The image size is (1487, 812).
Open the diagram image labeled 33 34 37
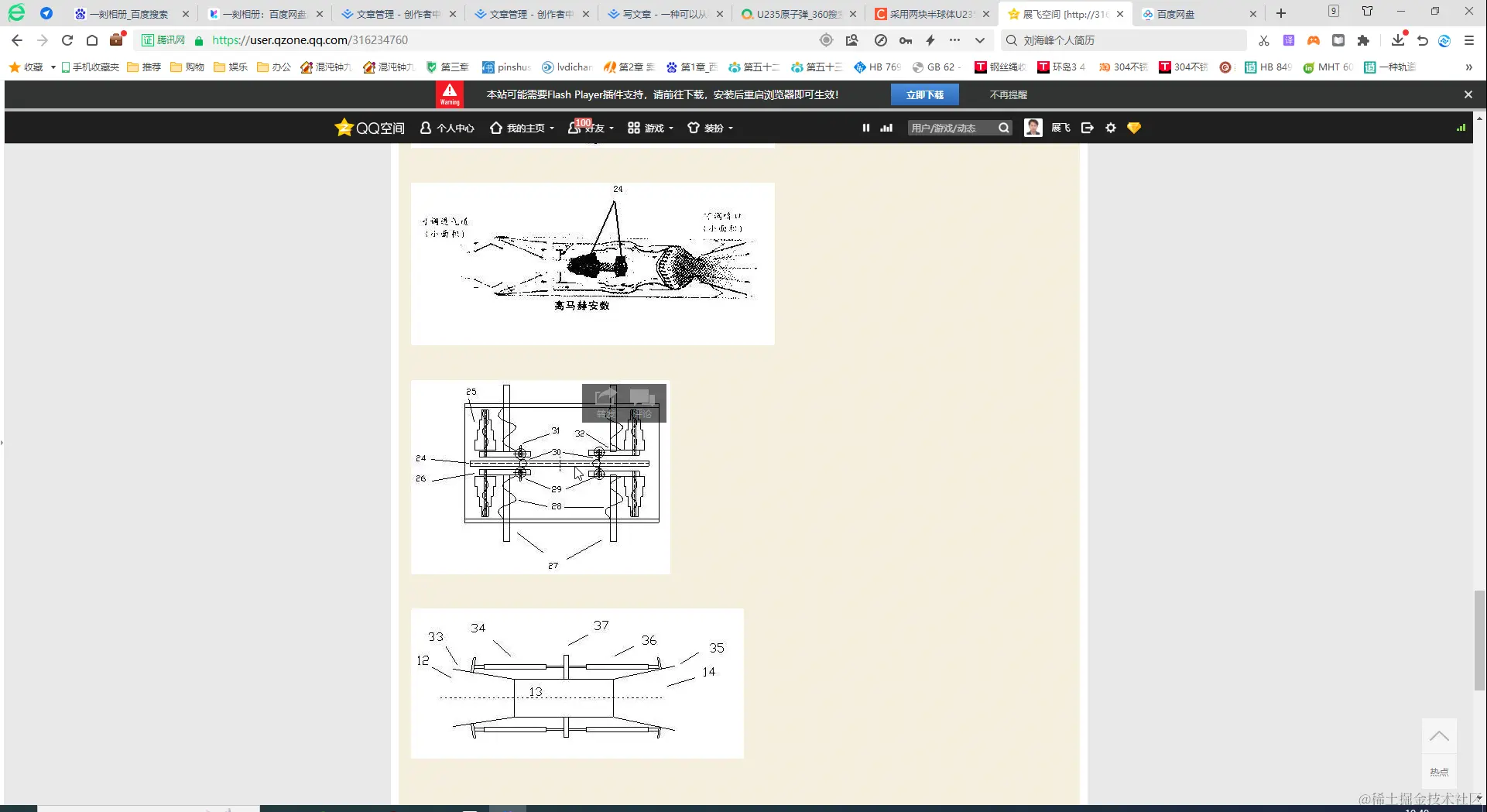click(577, 684)
